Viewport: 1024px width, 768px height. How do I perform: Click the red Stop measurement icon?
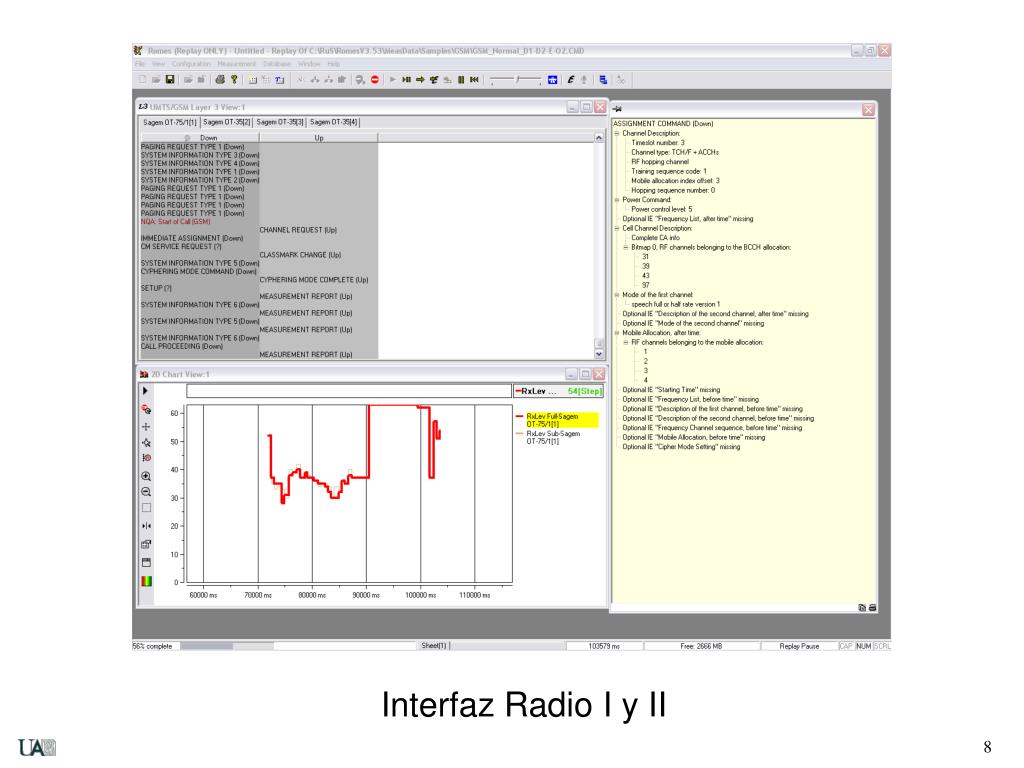[x=375, y=80]
